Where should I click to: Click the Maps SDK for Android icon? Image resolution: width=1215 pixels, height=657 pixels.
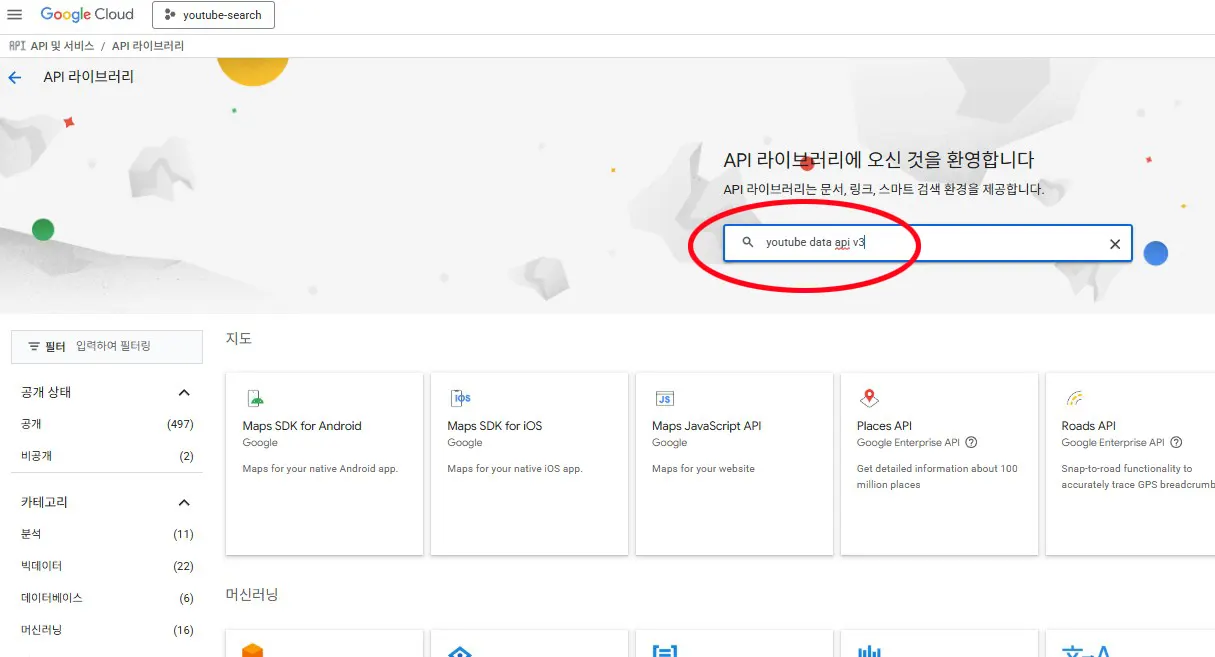(x=256, y=398)
